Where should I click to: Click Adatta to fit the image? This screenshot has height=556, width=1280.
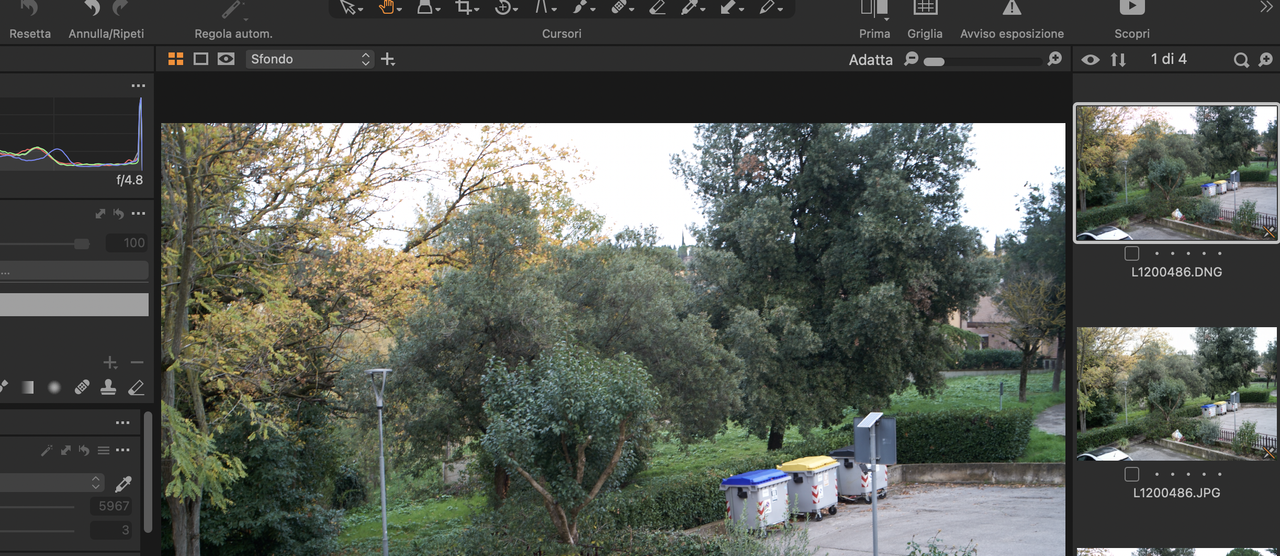(871, 60)
